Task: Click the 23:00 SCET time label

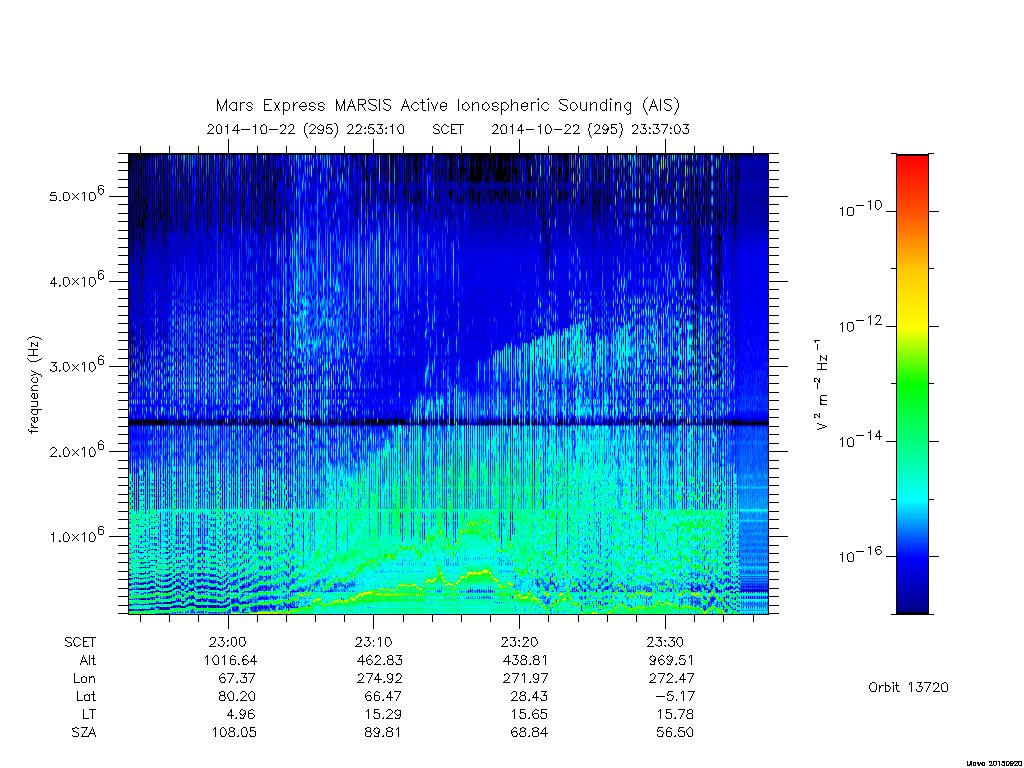Action: point(228,643)
